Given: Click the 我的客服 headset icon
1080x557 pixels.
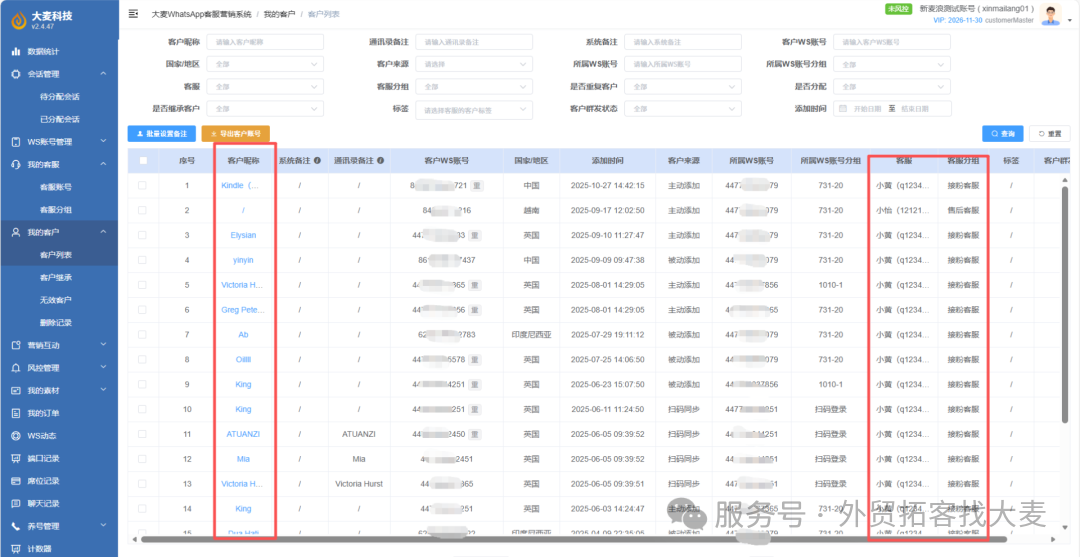Looking at the screenshot, I should coord(15,165).
